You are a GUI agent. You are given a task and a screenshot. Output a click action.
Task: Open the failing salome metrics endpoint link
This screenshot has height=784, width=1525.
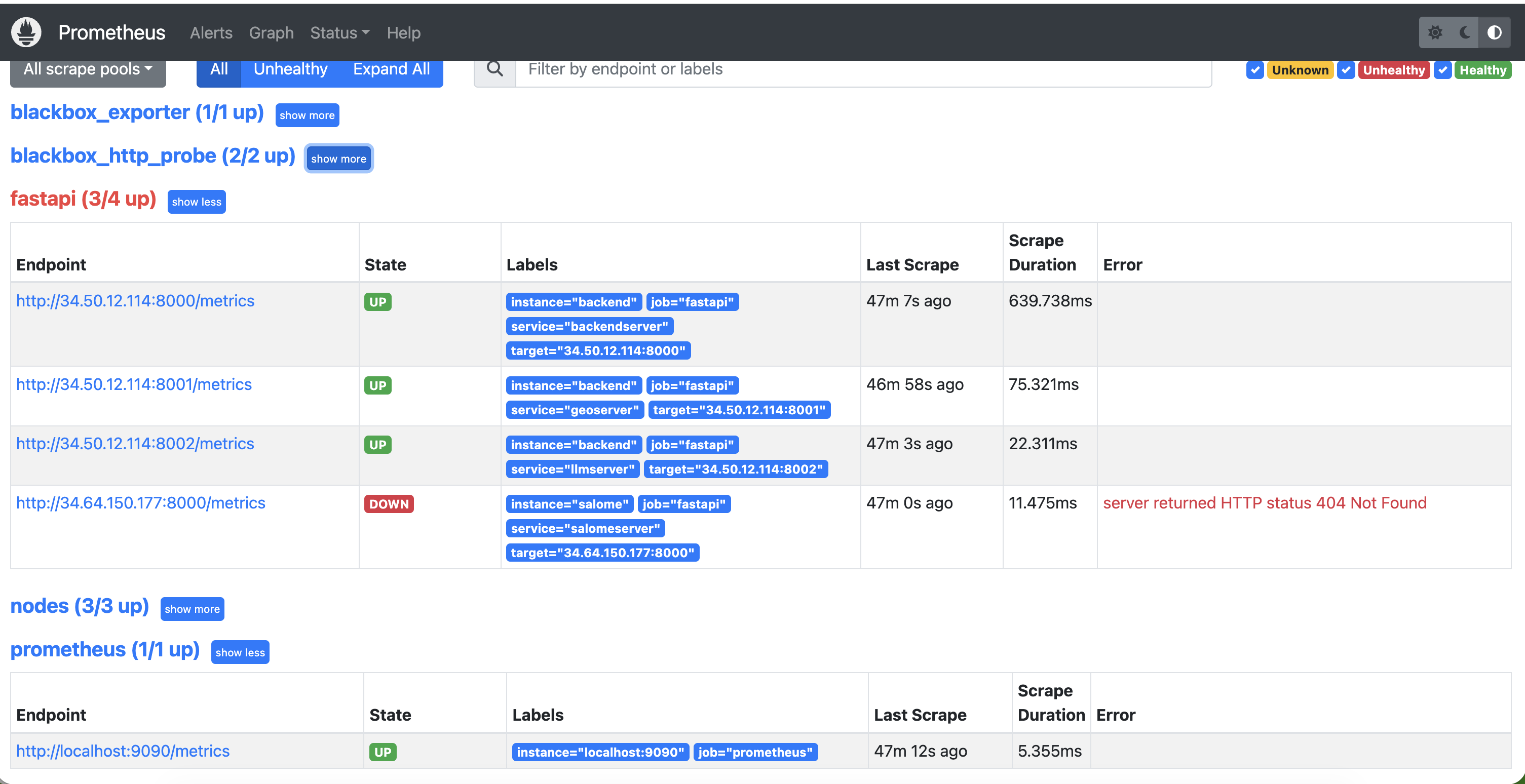pos(140,502)
